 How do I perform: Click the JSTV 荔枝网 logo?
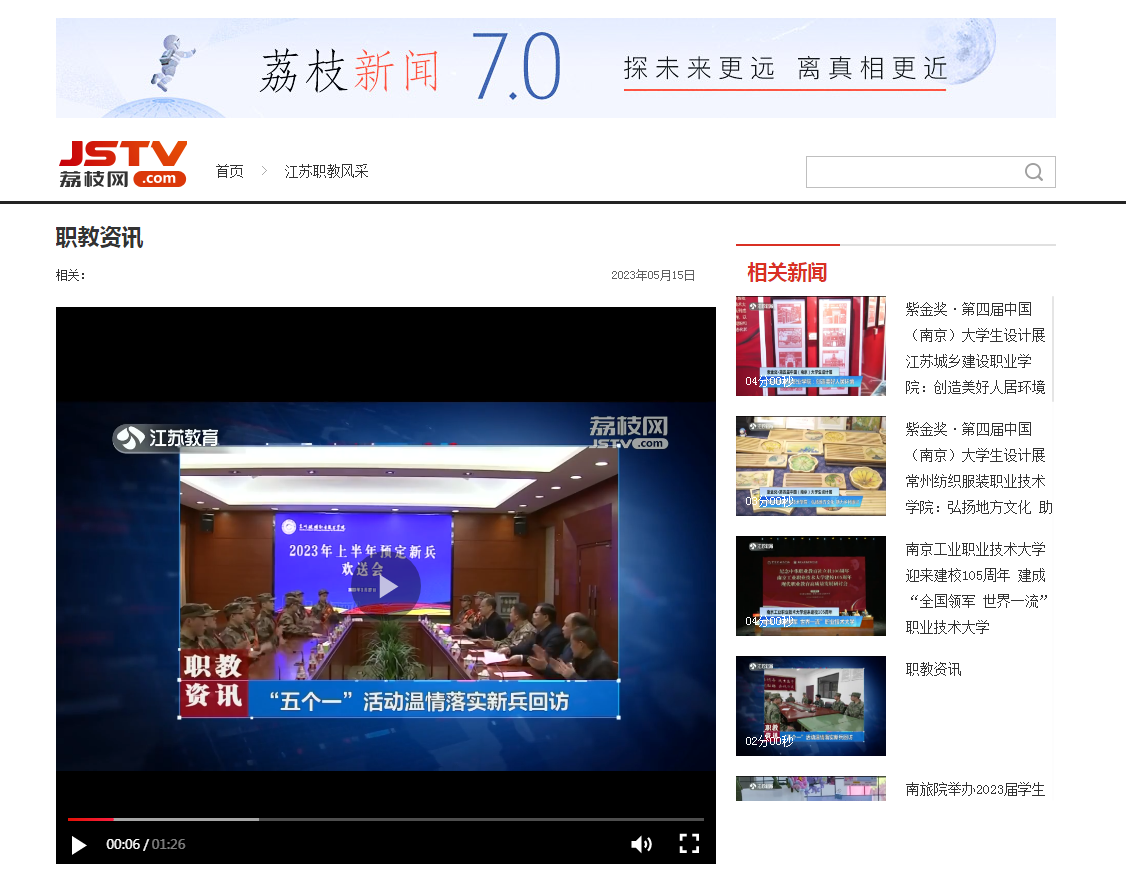pos(122,164)
